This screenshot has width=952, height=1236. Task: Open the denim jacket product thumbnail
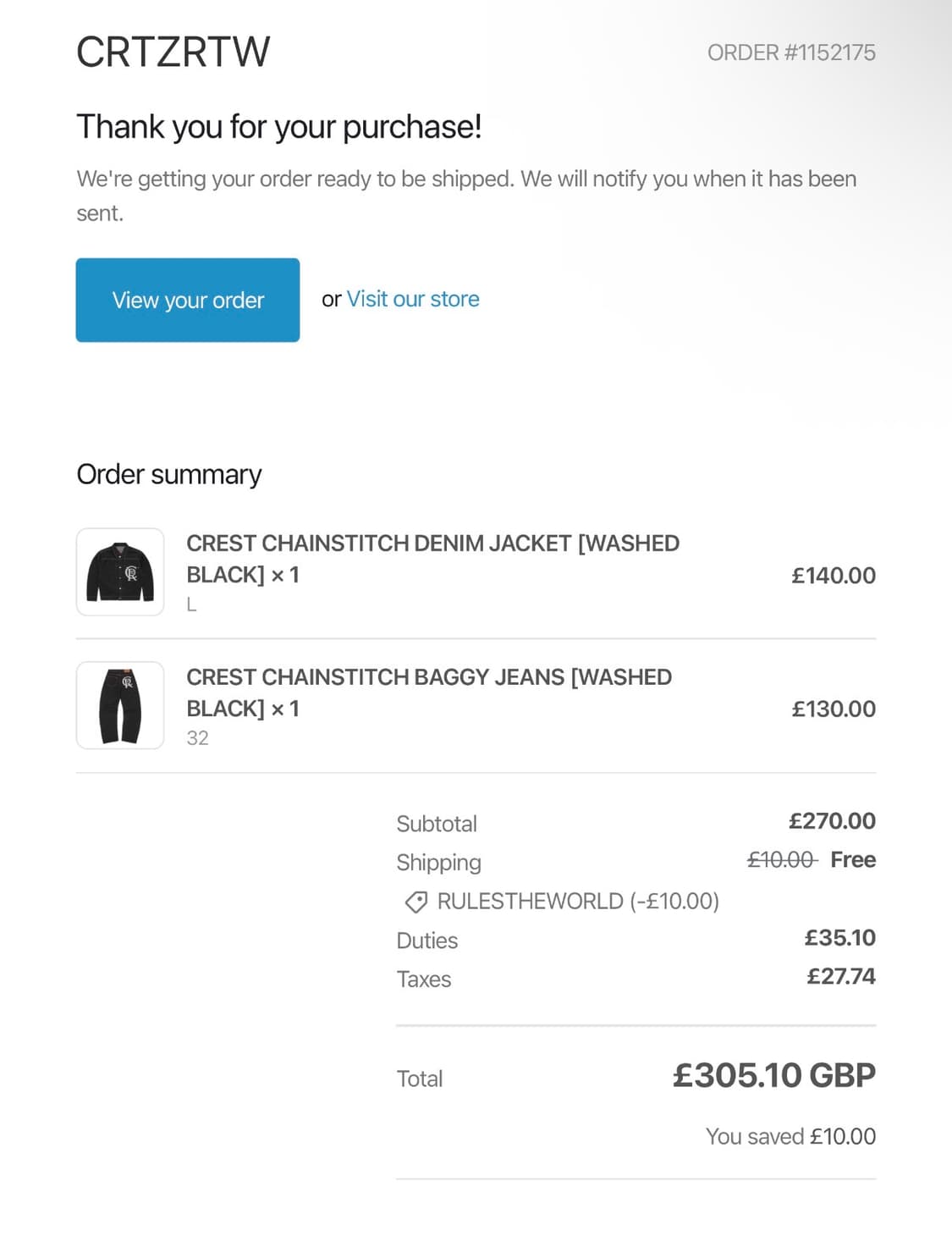(120, 572)
